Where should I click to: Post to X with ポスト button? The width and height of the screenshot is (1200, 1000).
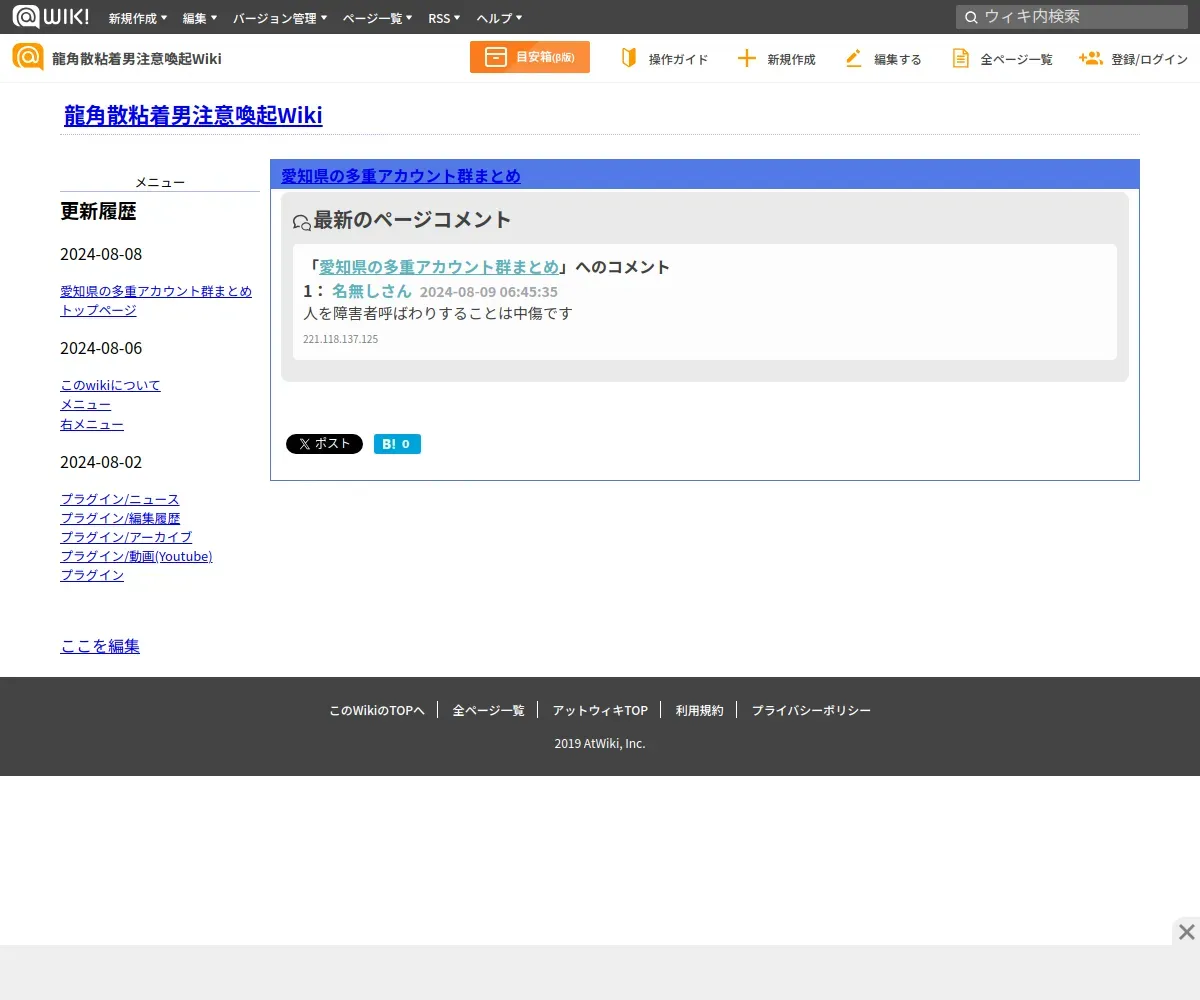pos(324,444)
